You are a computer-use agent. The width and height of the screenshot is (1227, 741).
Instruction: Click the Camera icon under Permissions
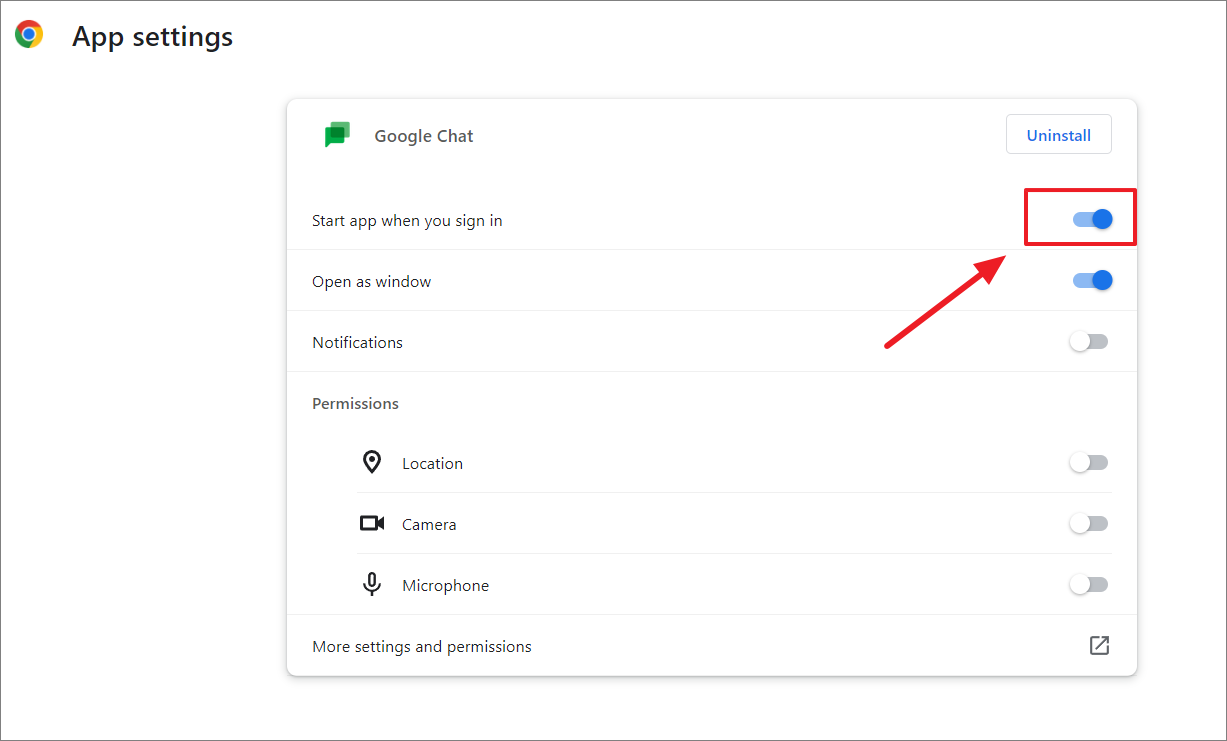(372, 522)
